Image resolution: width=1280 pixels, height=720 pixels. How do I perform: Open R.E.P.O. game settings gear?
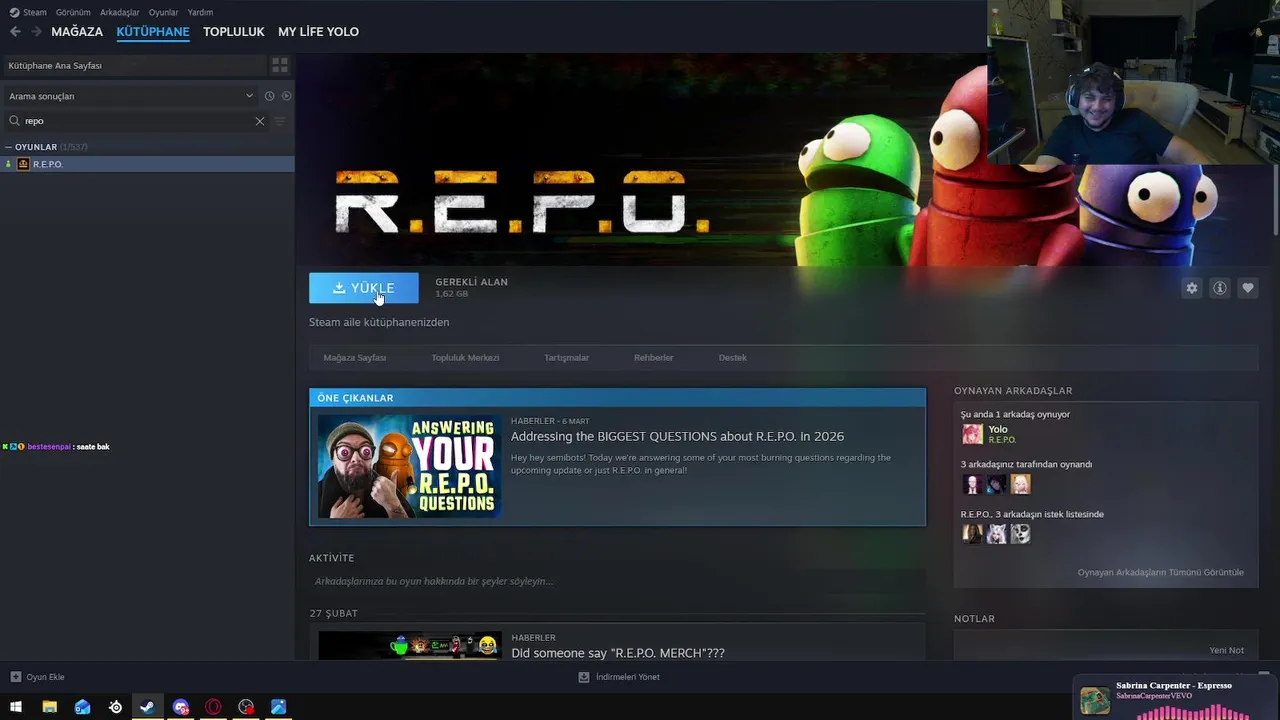[x=1191, y=288]
